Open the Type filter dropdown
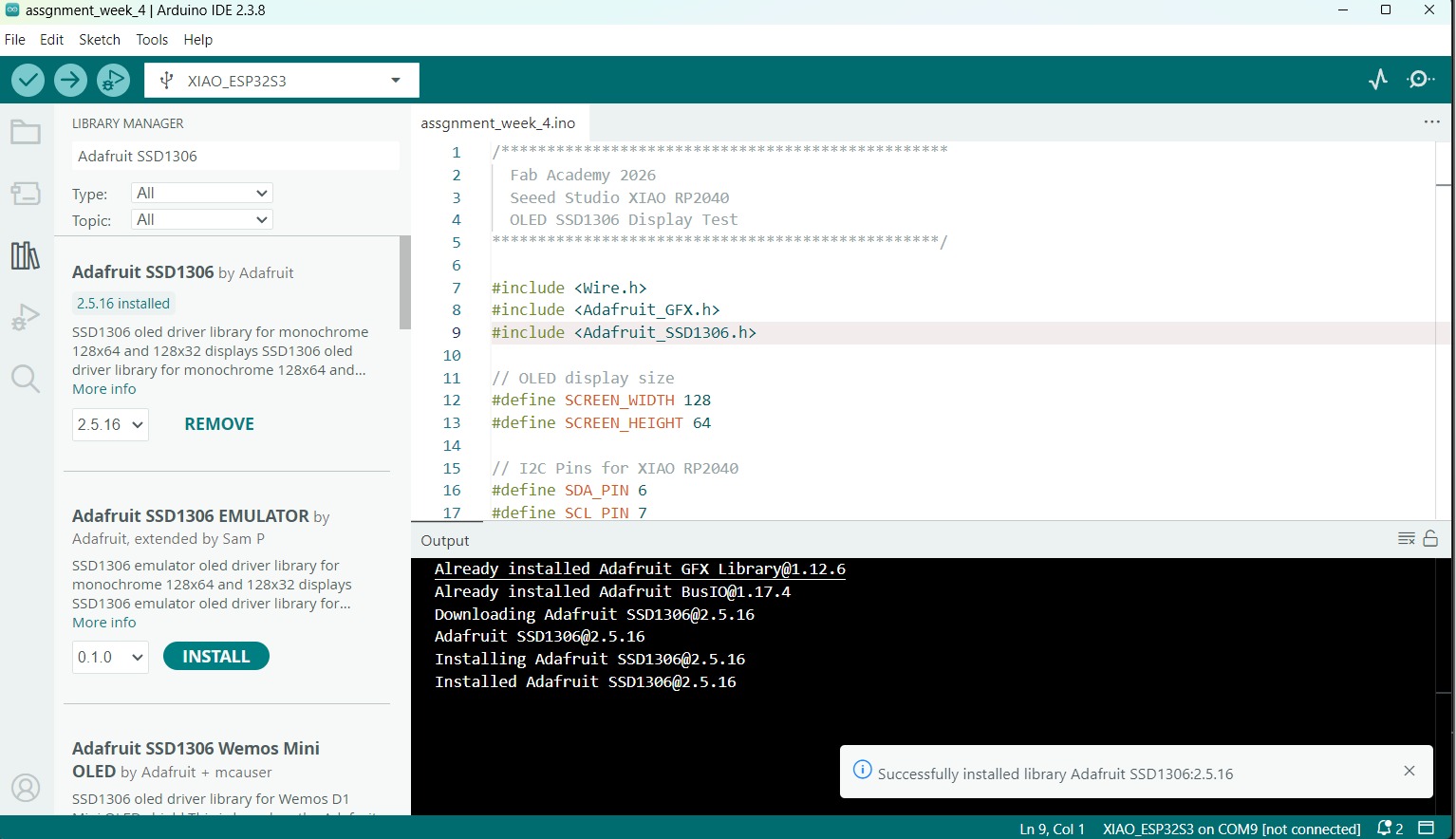Screen dimensions: 1456x839 pyautogui.click(x=201, y=193)
